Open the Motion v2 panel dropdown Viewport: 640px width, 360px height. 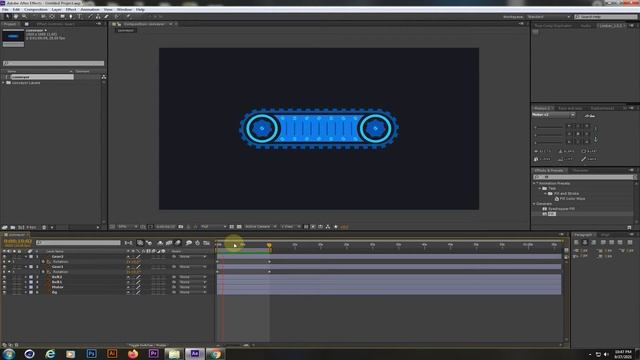[x=553, y=115]
